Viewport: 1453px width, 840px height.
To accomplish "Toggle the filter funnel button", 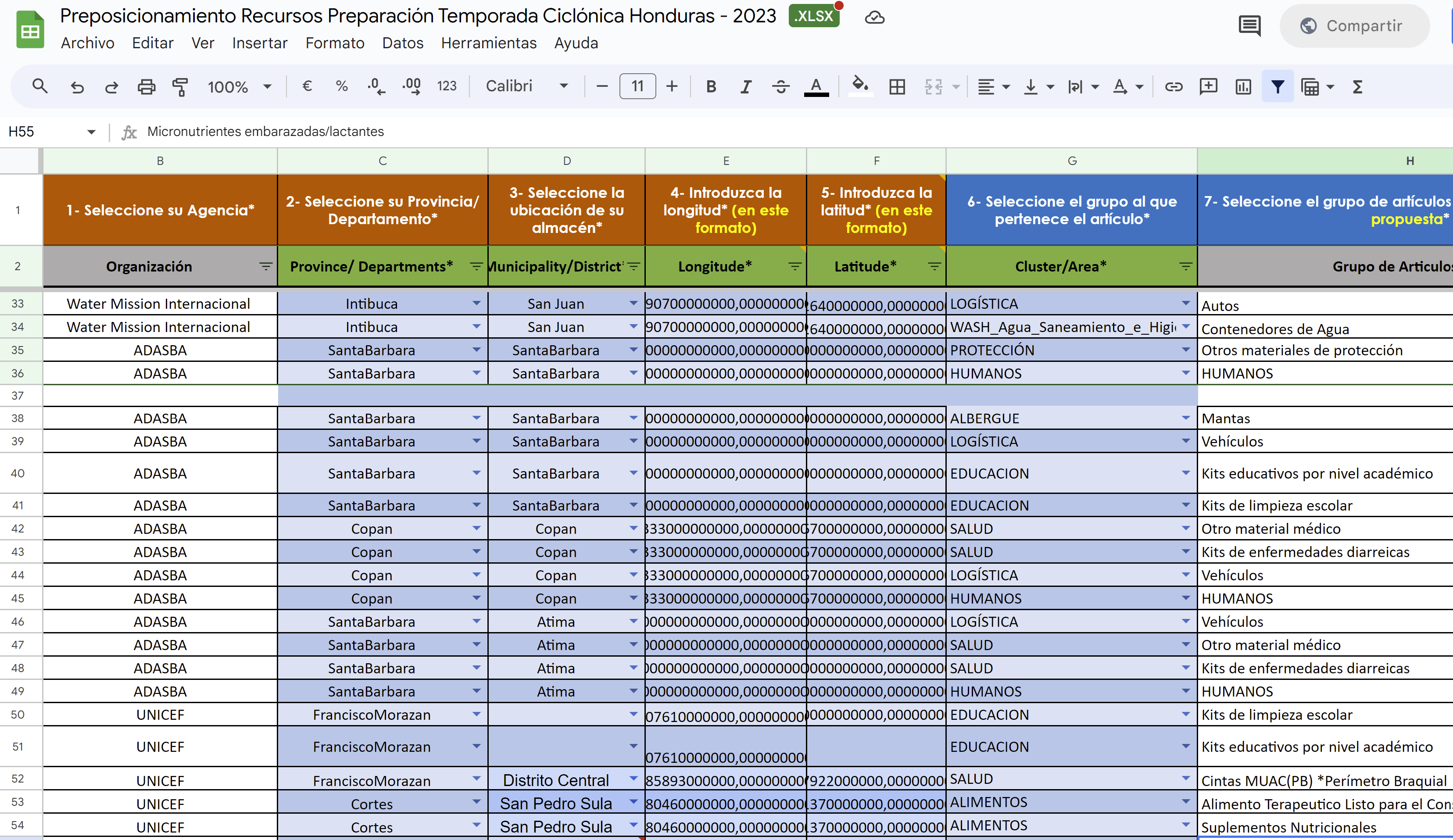I will click(1278, 86).
